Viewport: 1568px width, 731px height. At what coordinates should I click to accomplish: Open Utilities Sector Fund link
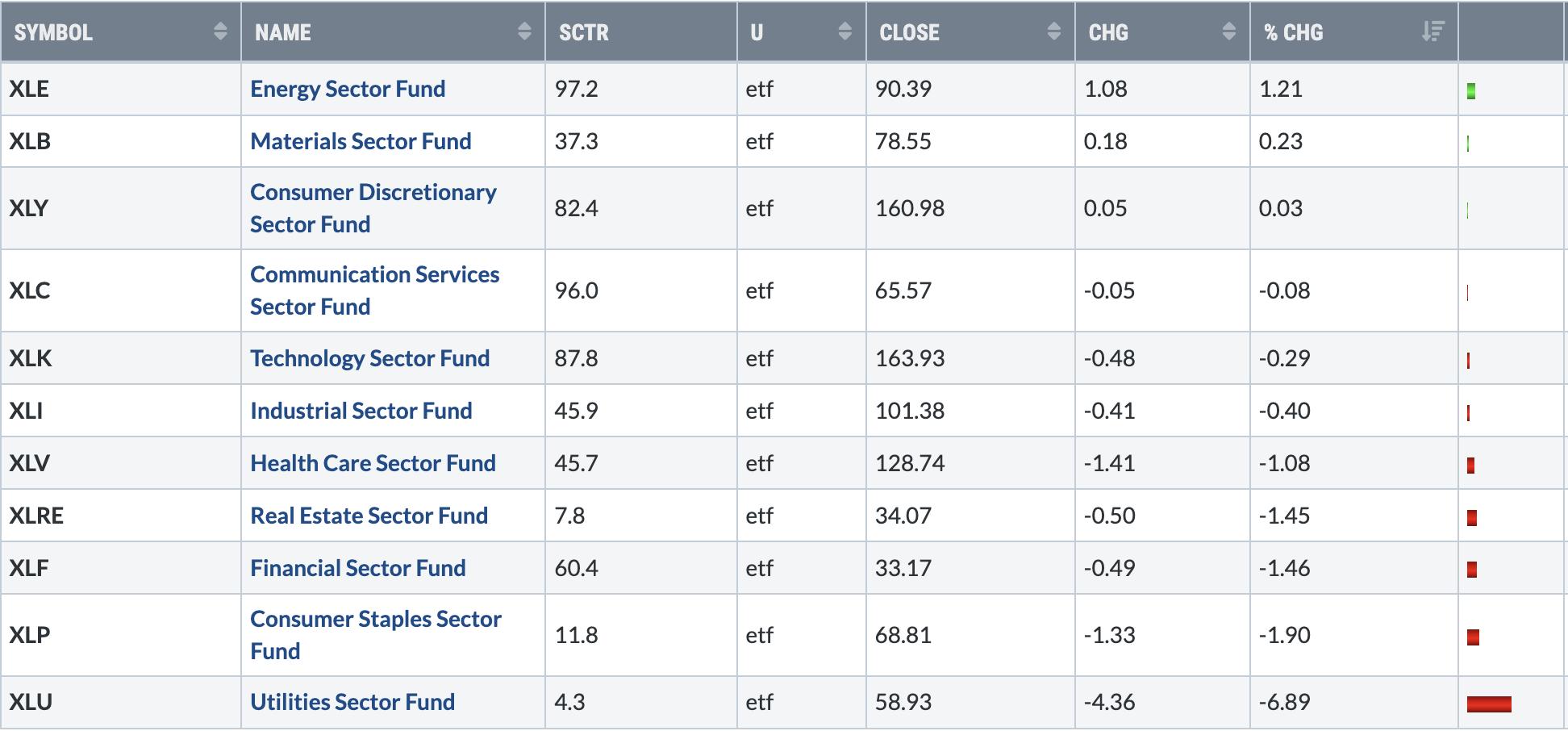coord(352,702)
